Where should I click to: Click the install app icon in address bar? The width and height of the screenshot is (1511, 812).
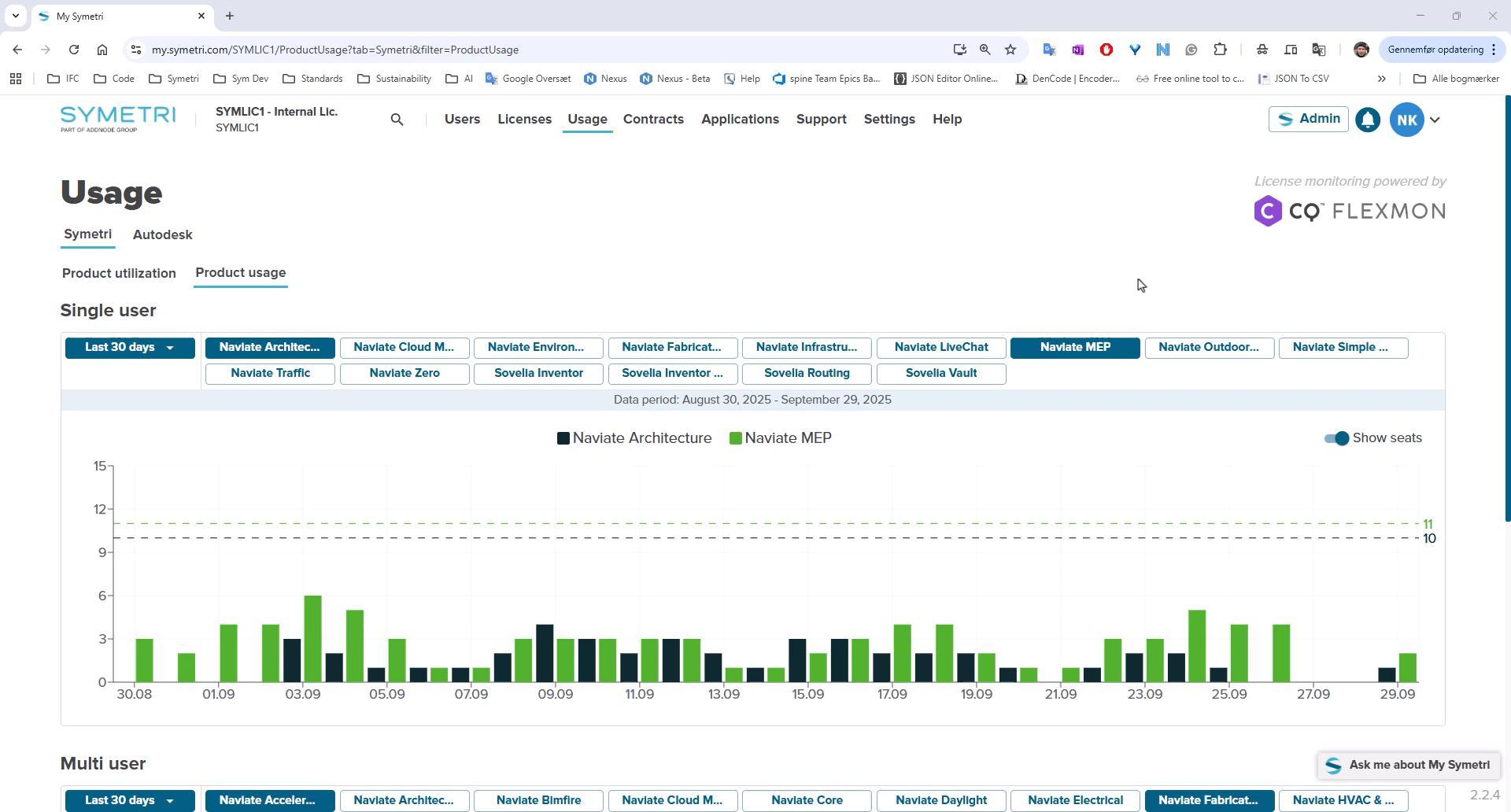(x=959, y=50)
